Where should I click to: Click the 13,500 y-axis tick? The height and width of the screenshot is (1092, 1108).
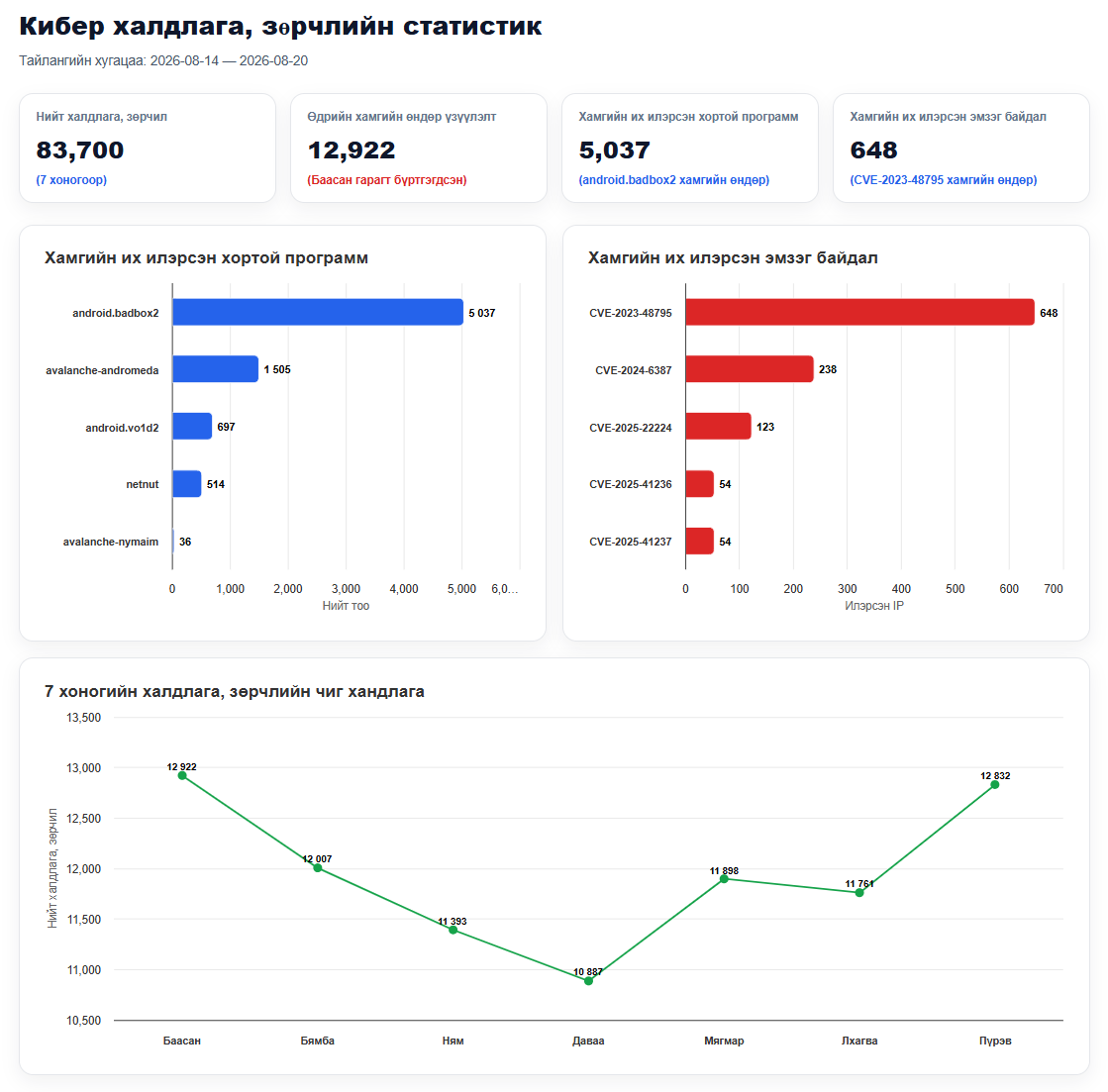[x=83, y=718]
